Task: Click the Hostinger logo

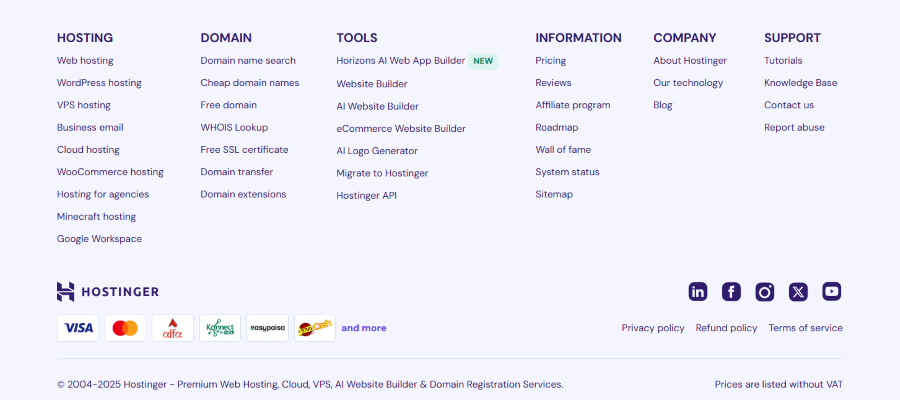Action: coord(108,292)
